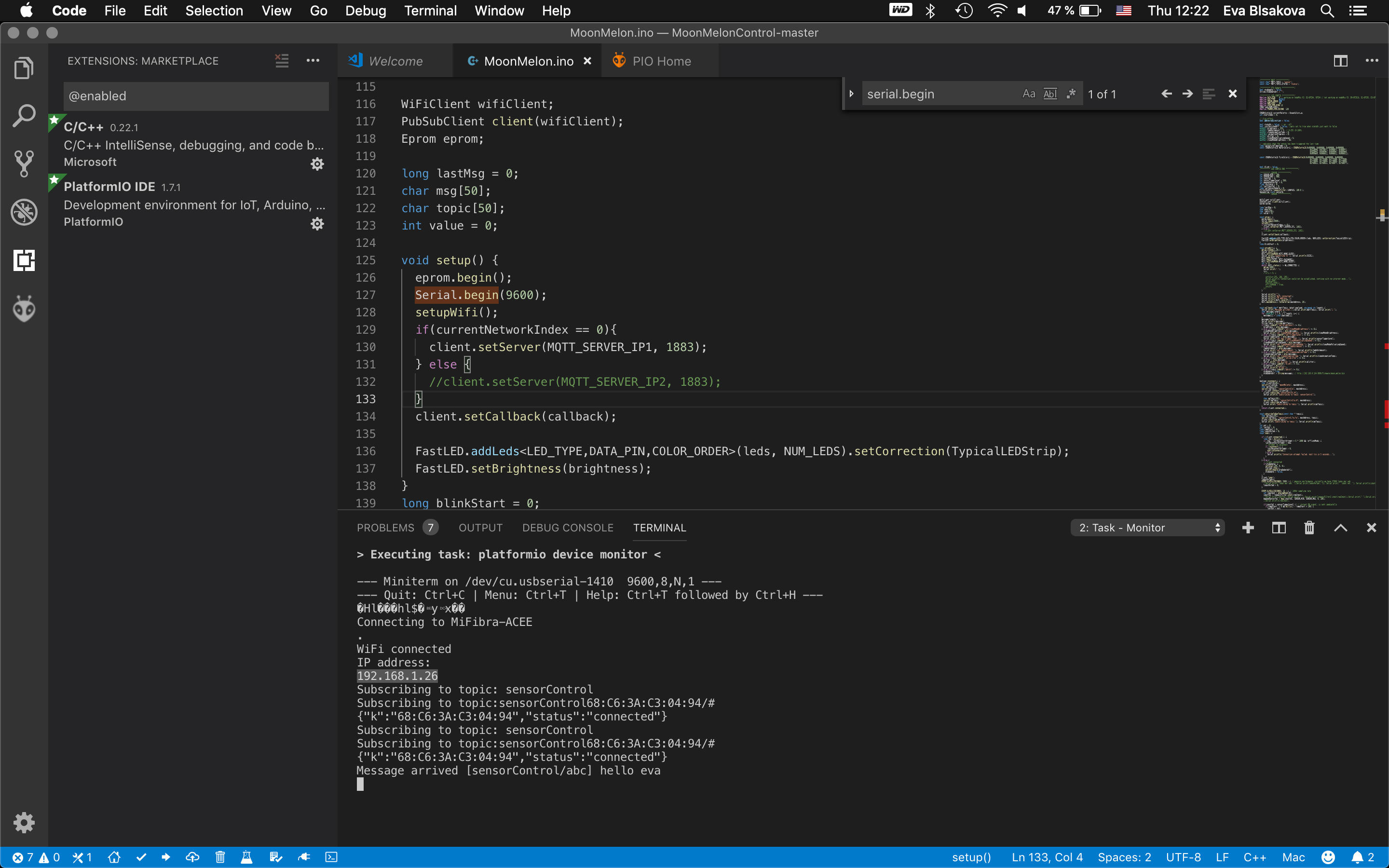Open the Source Control view
This screenshot has width=1389, height=868.
[x=24, y=163]
